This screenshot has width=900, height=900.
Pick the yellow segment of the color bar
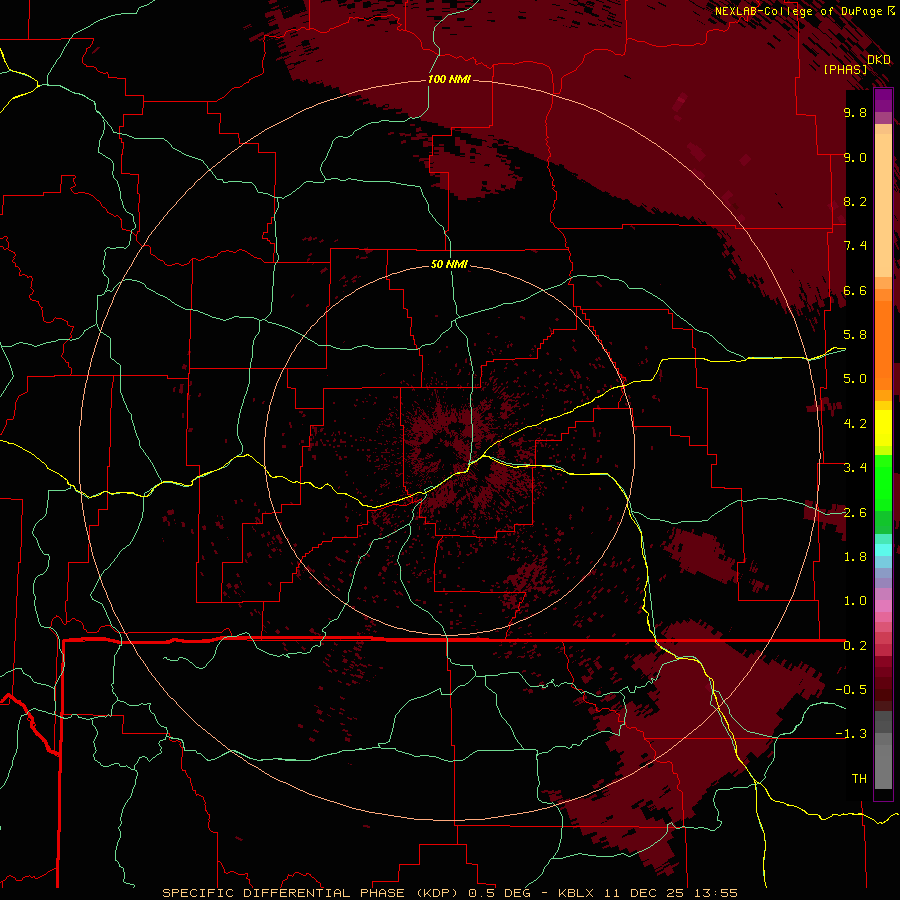coord(883,428)
